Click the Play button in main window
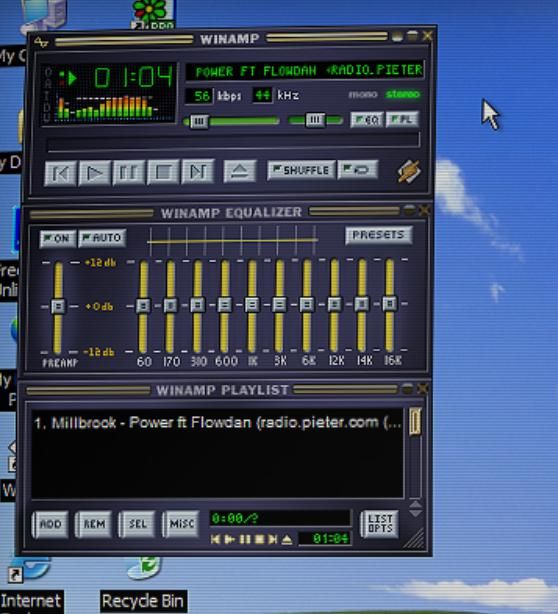This screenshot has width=558, height=614. tap(94, 172)
